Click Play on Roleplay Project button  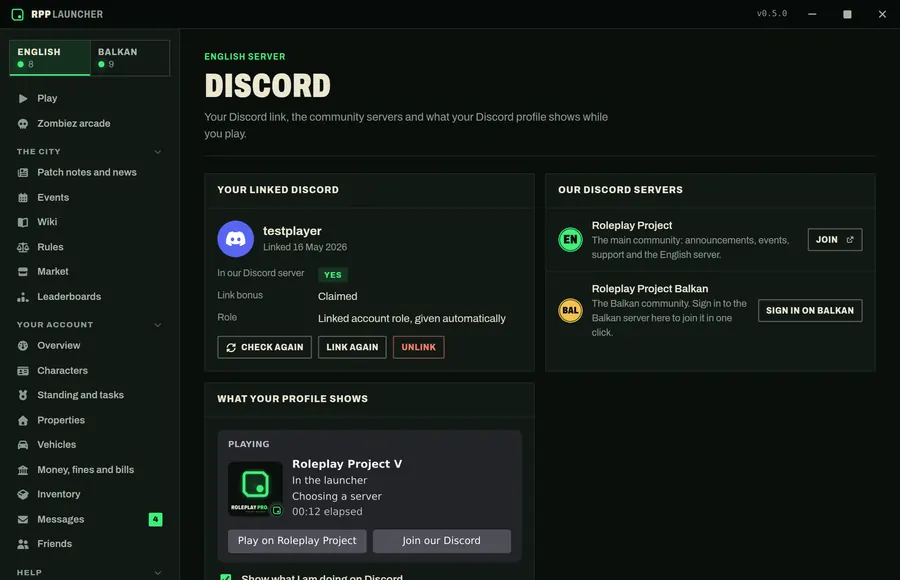(297, 541)
